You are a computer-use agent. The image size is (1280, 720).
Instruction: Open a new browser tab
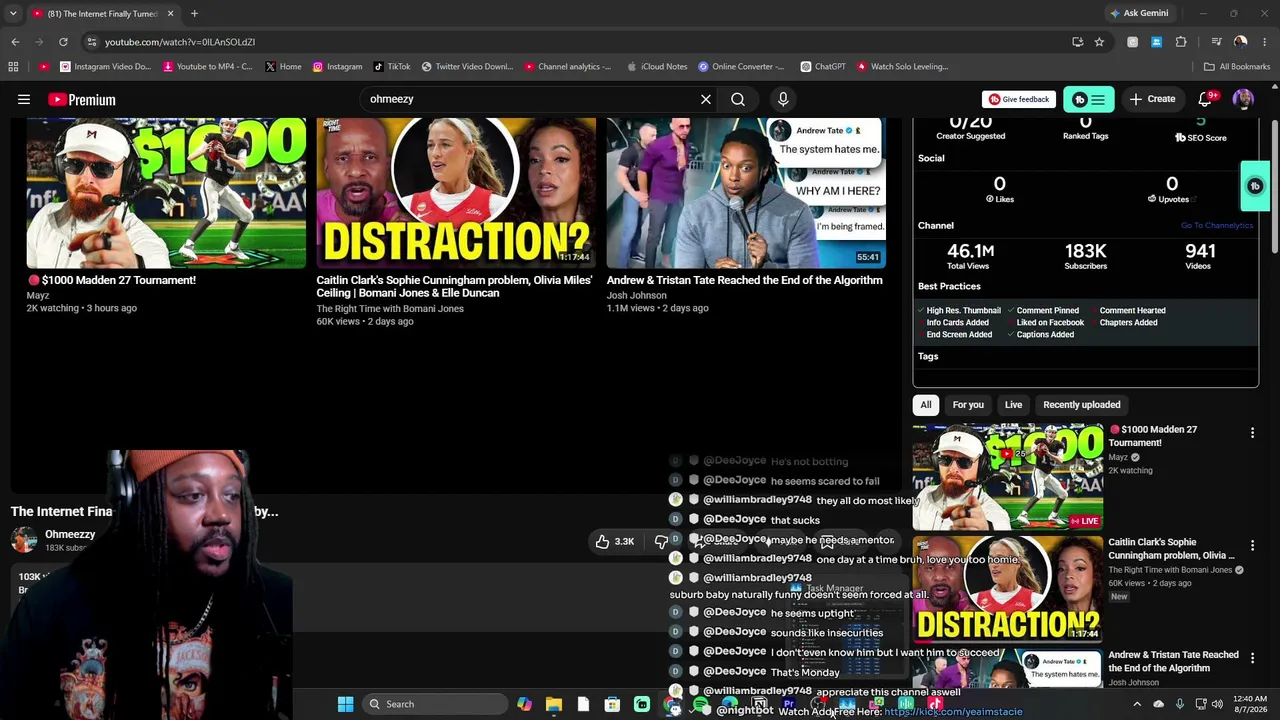click(194, 13)
